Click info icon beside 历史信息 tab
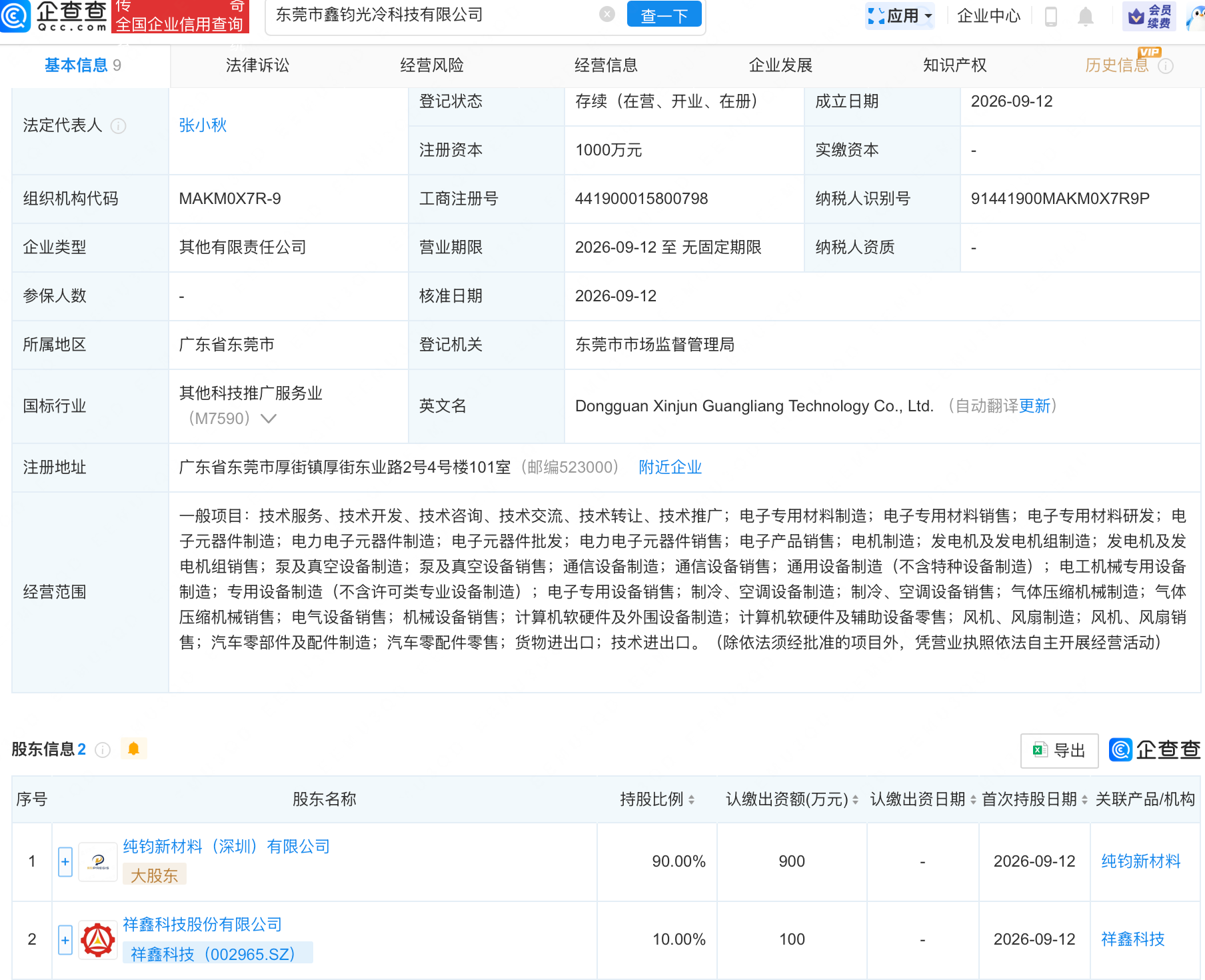This screenshot has height=980, width=1205. (x=1166, y=66)
